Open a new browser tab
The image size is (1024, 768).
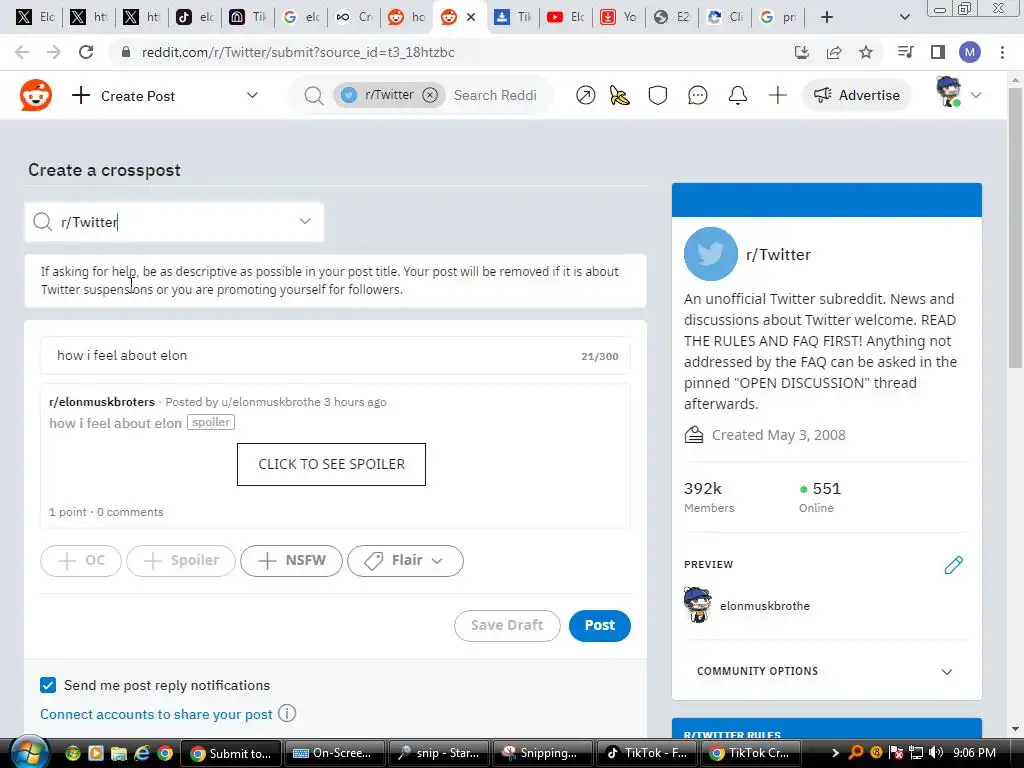827,17
